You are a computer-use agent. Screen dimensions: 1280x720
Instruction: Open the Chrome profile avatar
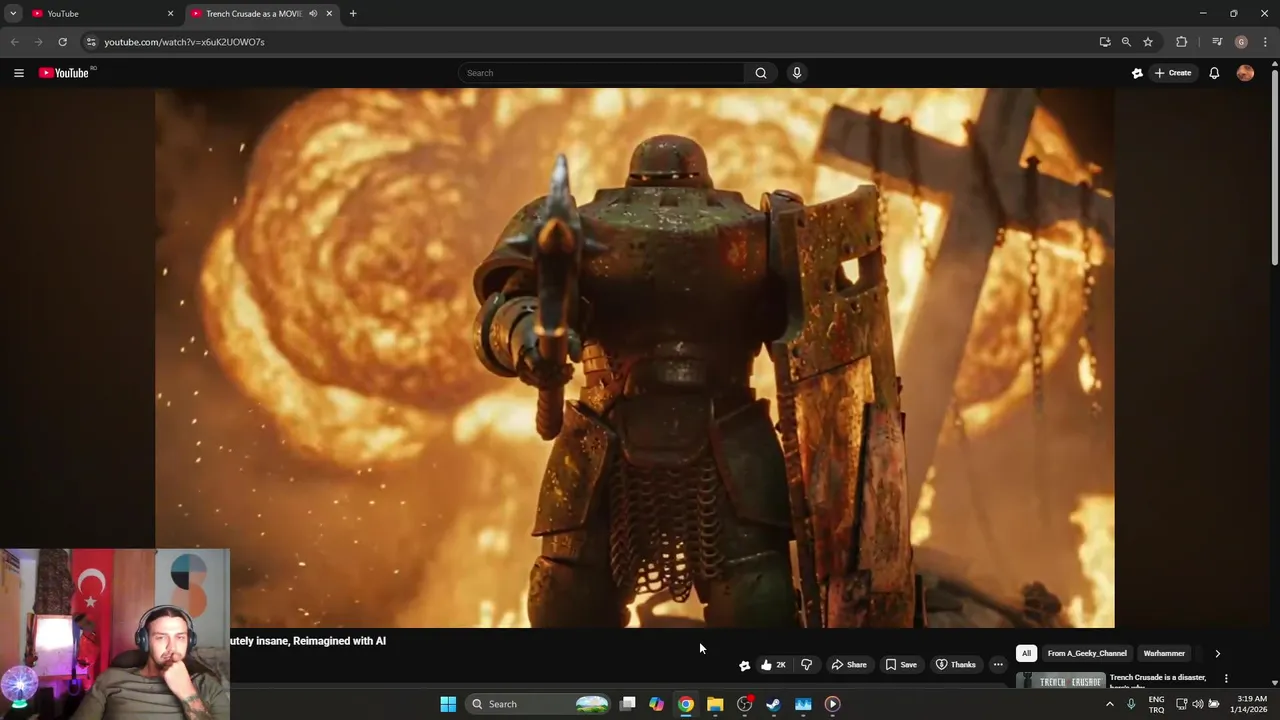[1241, 42]
